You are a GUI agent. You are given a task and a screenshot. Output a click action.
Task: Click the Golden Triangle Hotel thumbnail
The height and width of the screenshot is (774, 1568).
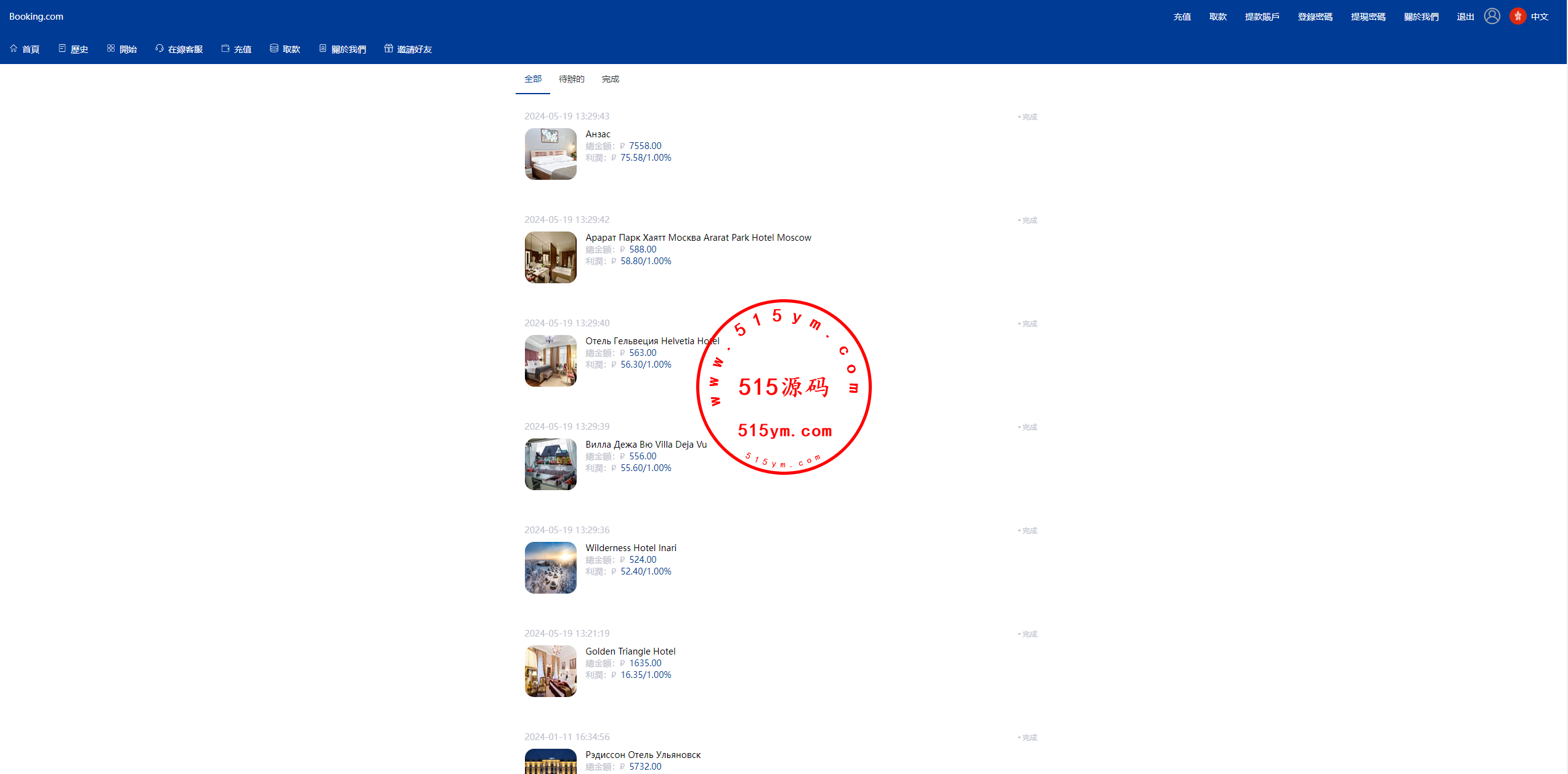550,671
